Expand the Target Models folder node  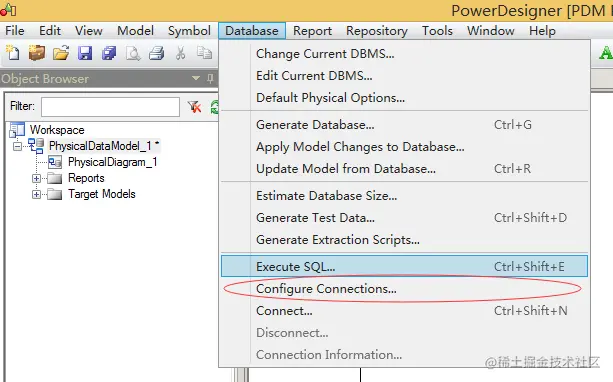pyautogui.click(x=36, y=194)
